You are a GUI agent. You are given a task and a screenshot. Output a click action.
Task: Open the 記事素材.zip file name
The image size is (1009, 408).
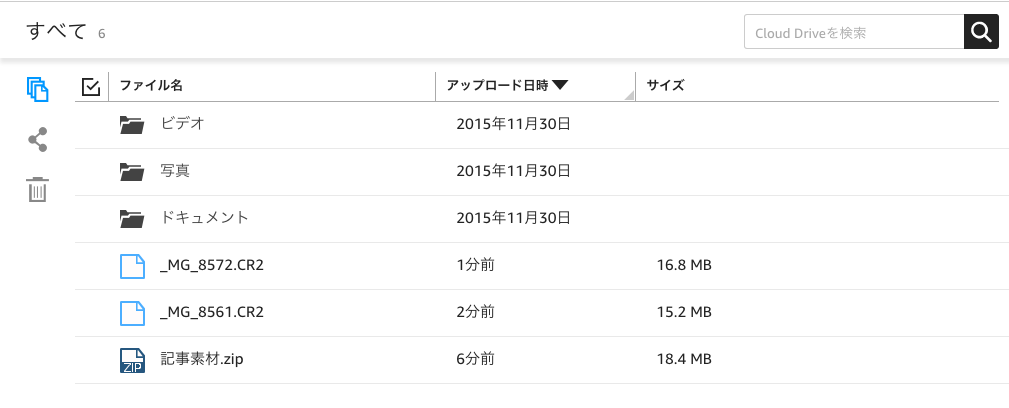tap(201, 360)
